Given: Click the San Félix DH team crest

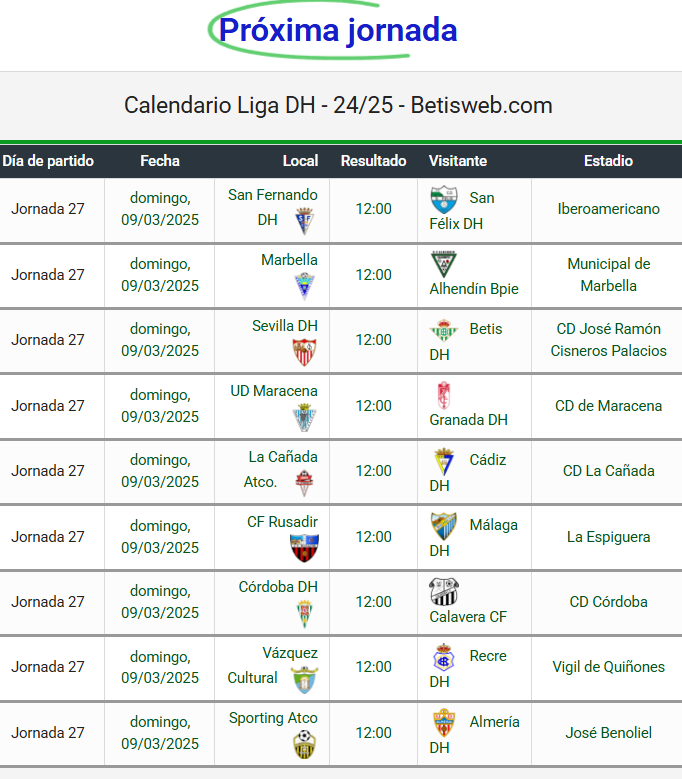Looking at the screenshot, I should pyautogui.click(x=444, y=199).
